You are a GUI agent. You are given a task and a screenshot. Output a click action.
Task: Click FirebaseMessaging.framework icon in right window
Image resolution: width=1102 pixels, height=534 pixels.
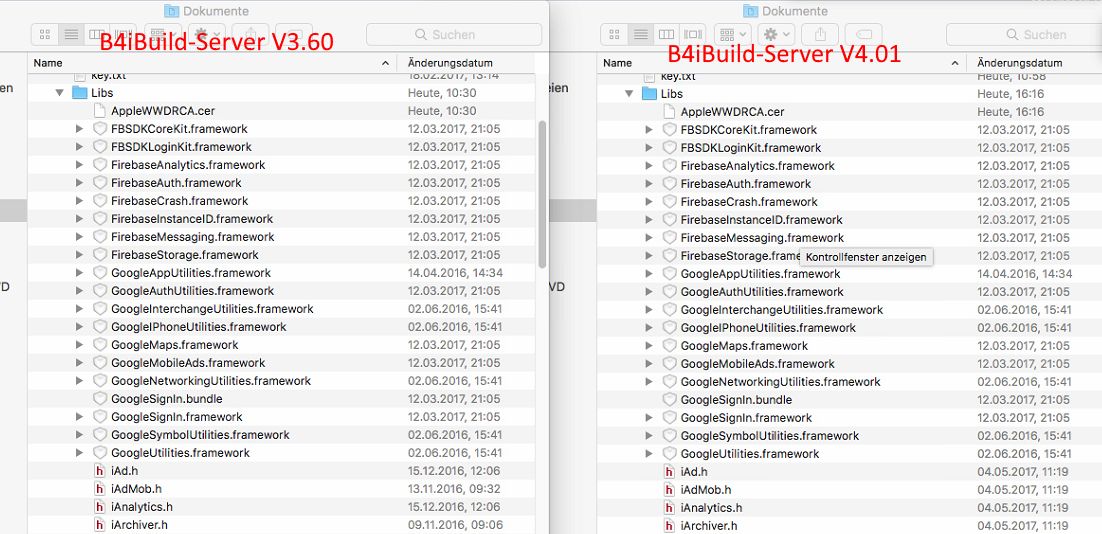[669, 237]
